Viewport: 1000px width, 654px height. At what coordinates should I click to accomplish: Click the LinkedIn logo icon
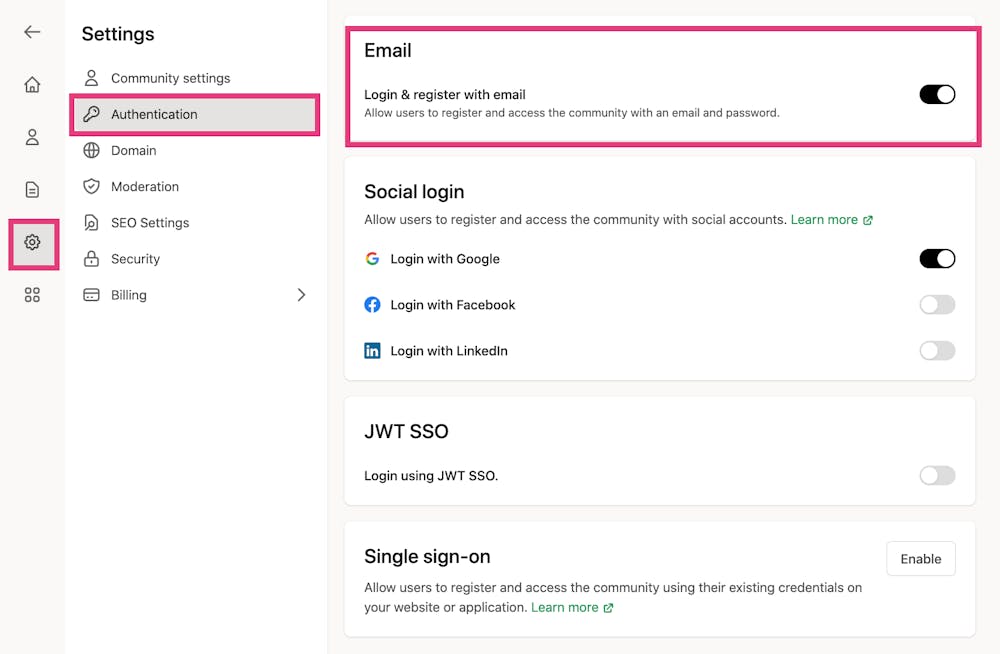pos(372,351)
